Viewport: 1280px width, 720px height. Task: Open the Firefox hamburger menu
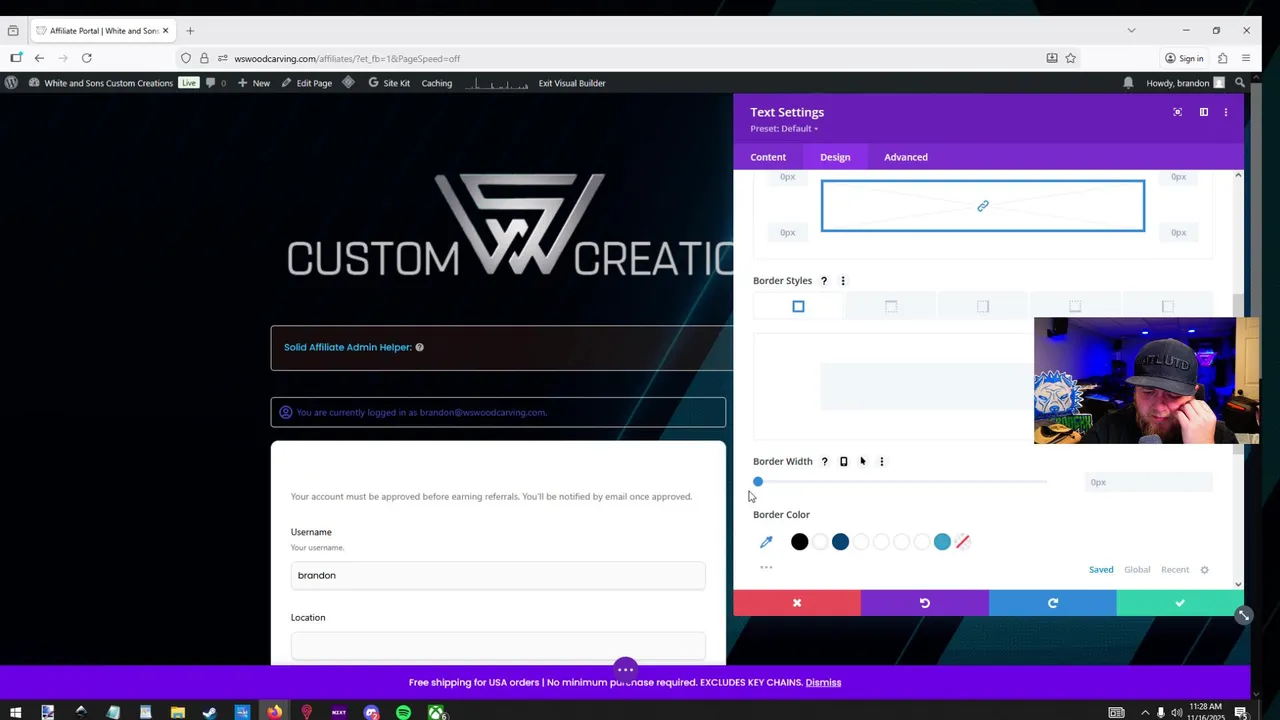pyautogui.click(x=1245, y=58)
